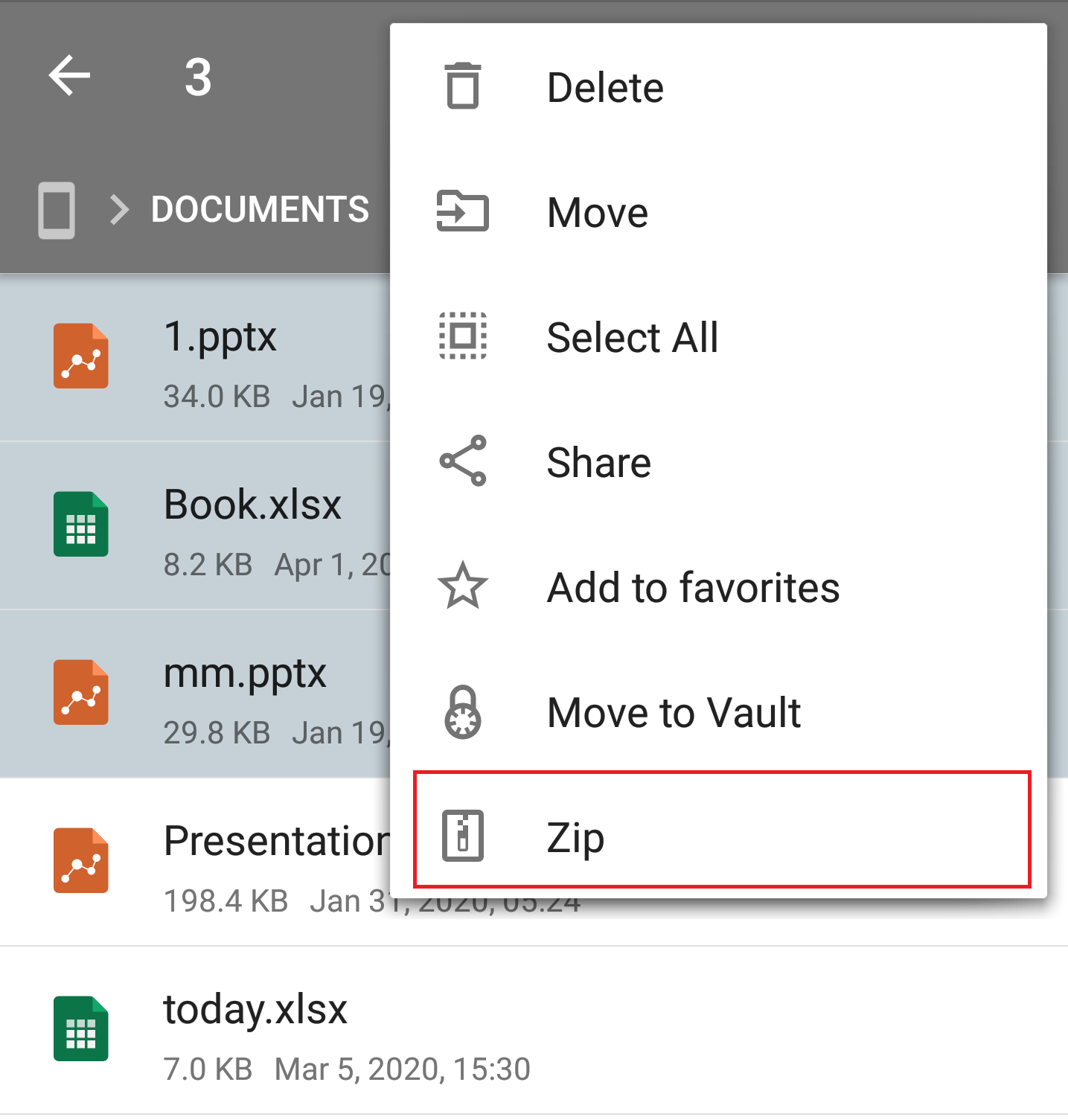Expand the breadcrumb chevron after the phone icon
This screenshot has width=1068, height=1120.
point(117,211)
